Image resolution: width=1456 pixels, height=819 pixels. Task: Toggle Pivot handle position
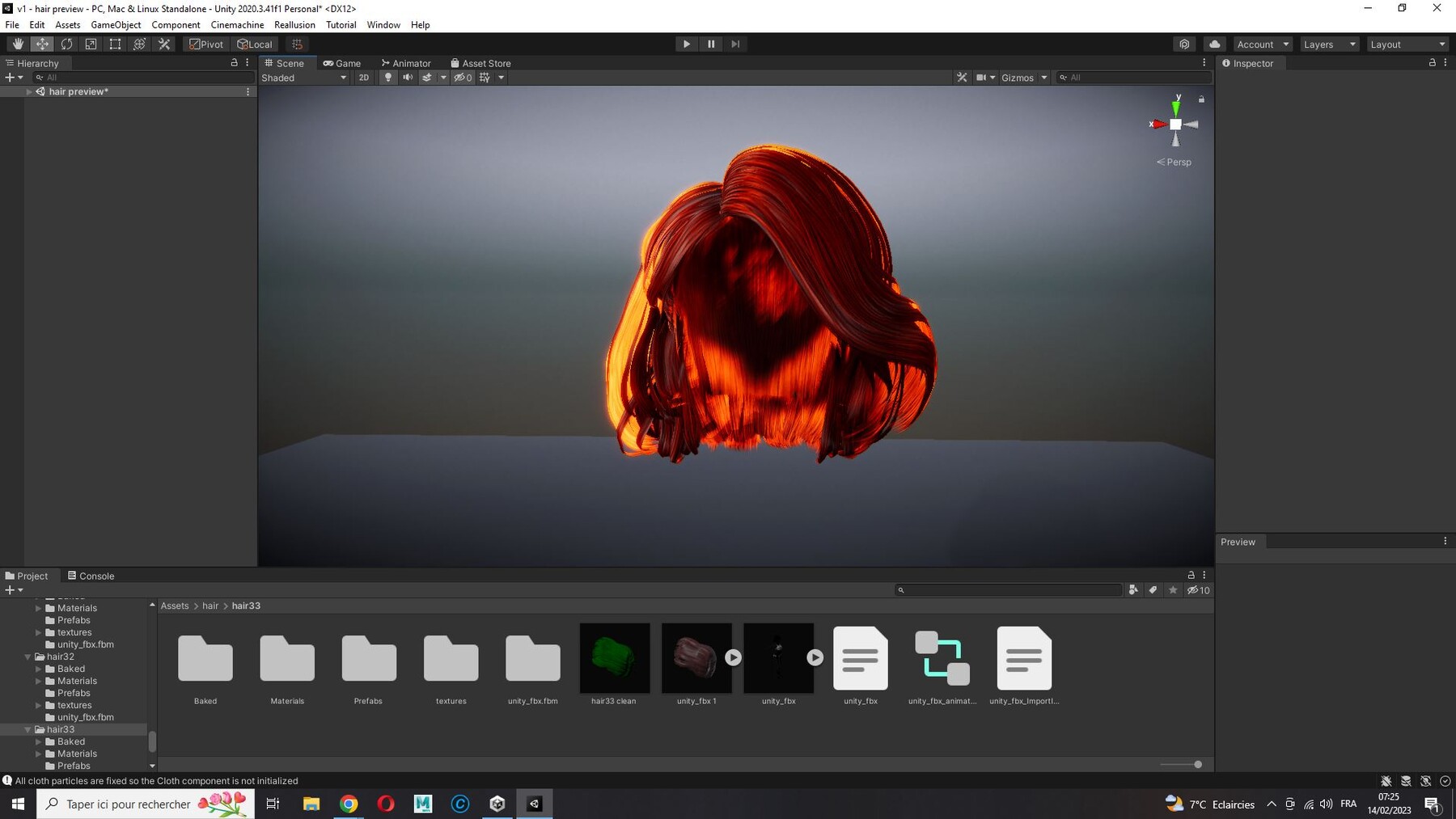pos(206,44)
